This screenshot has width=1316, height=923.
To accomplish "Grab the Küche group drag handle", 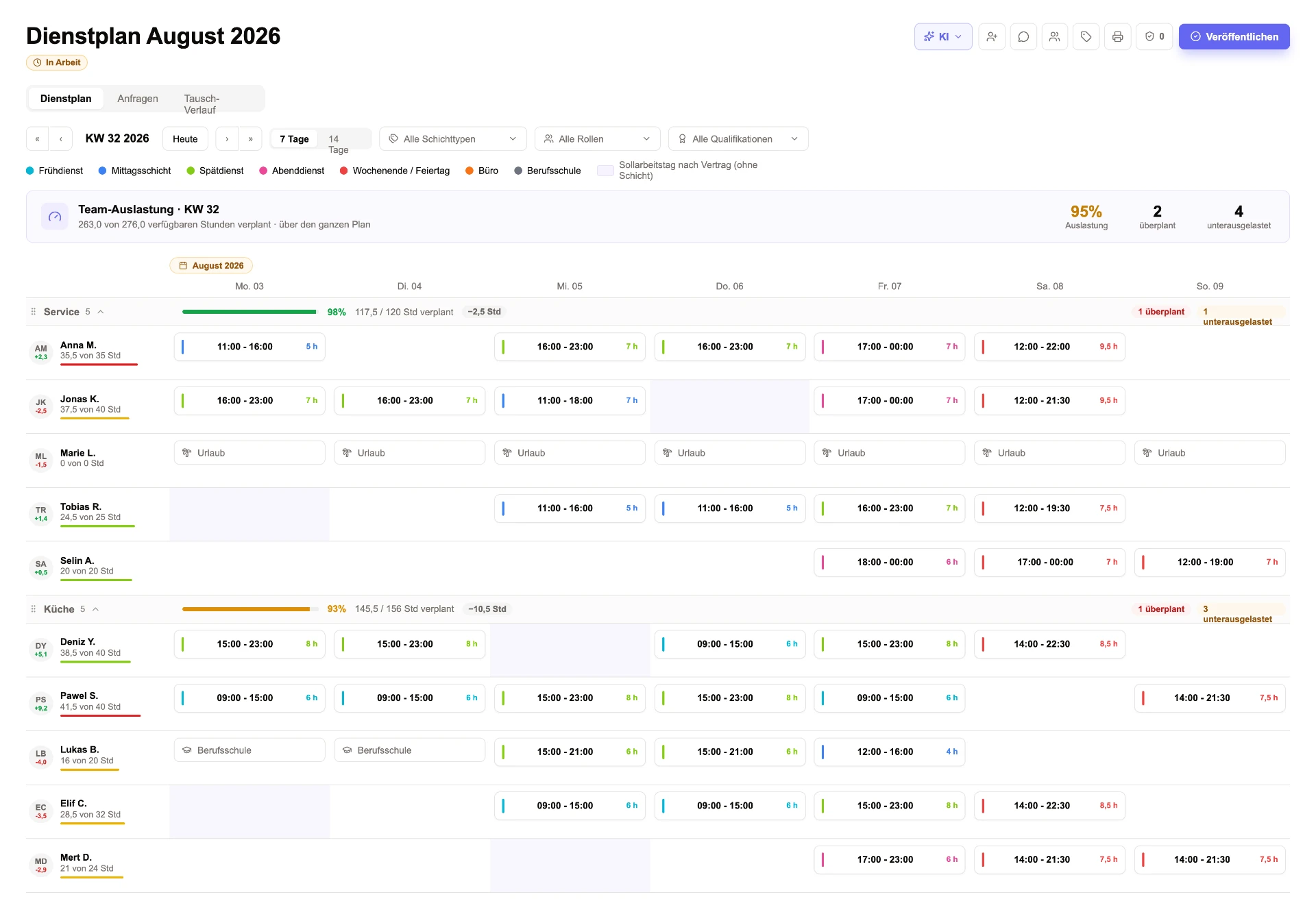I will pyautogui.click(x=33, y=609).
